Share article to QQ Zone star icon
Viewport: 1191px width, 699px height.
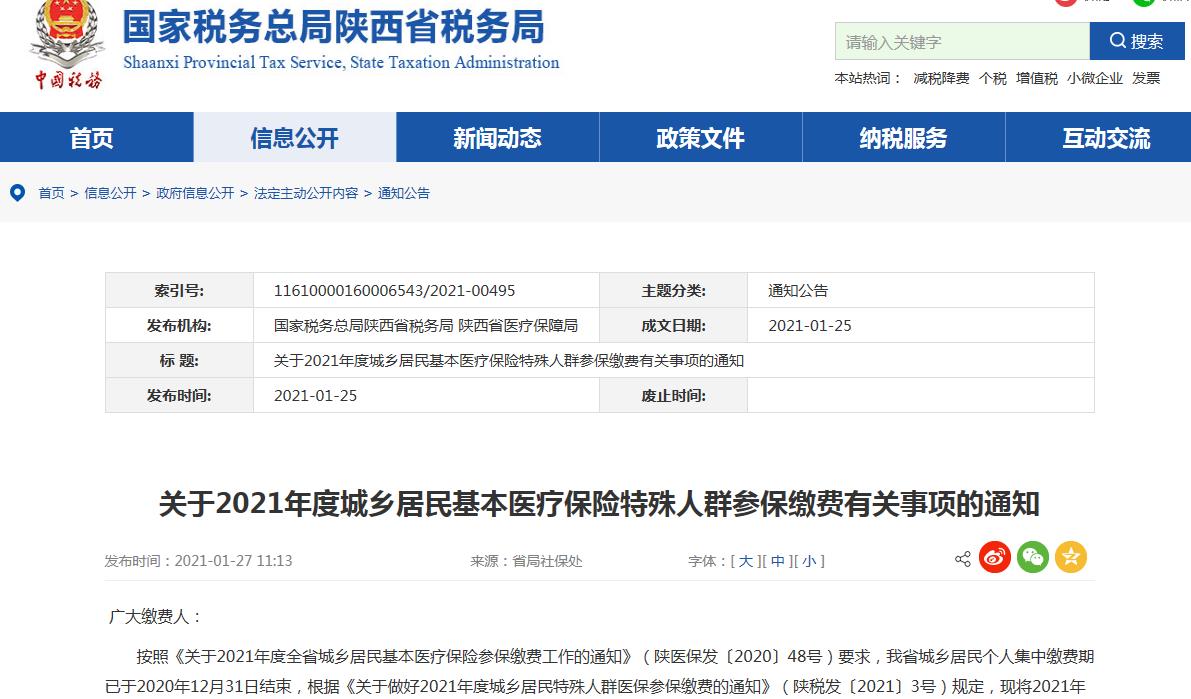tap(1070, 558)
